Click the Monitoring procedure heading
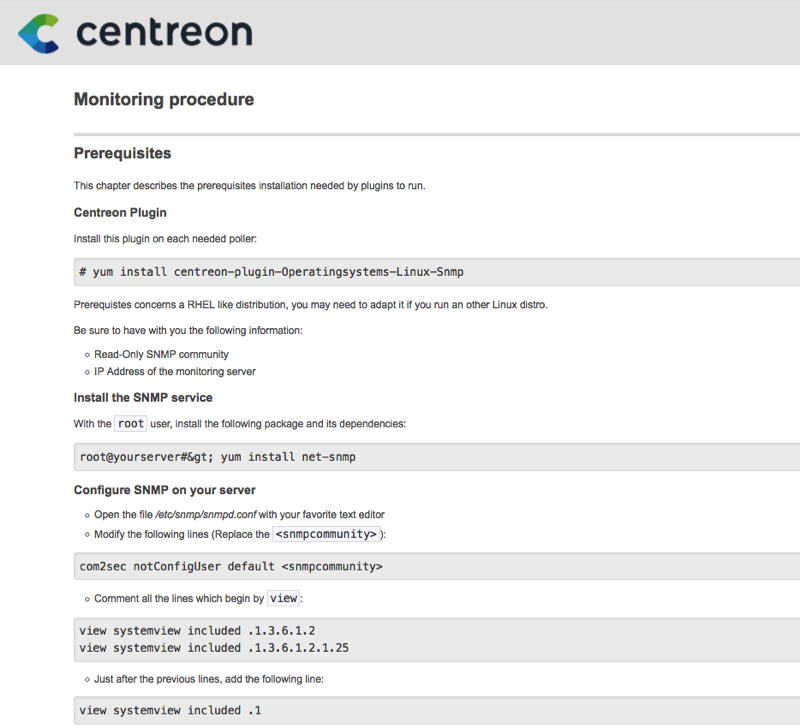 (164, 99)
